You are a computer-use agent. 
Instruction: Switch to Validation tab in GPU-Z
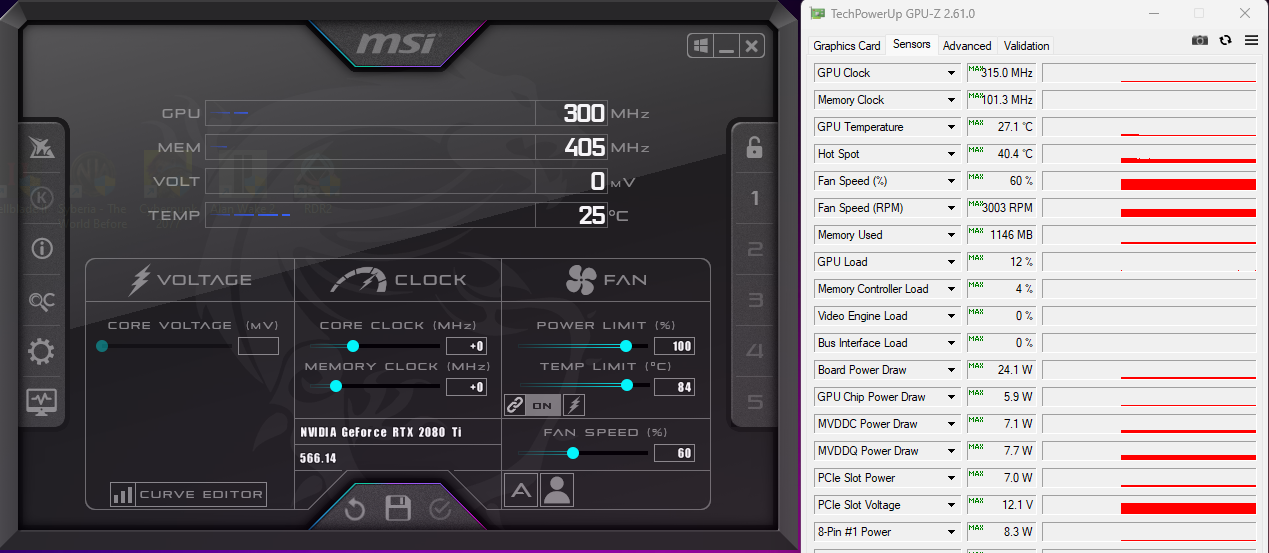pos(1027,46)
